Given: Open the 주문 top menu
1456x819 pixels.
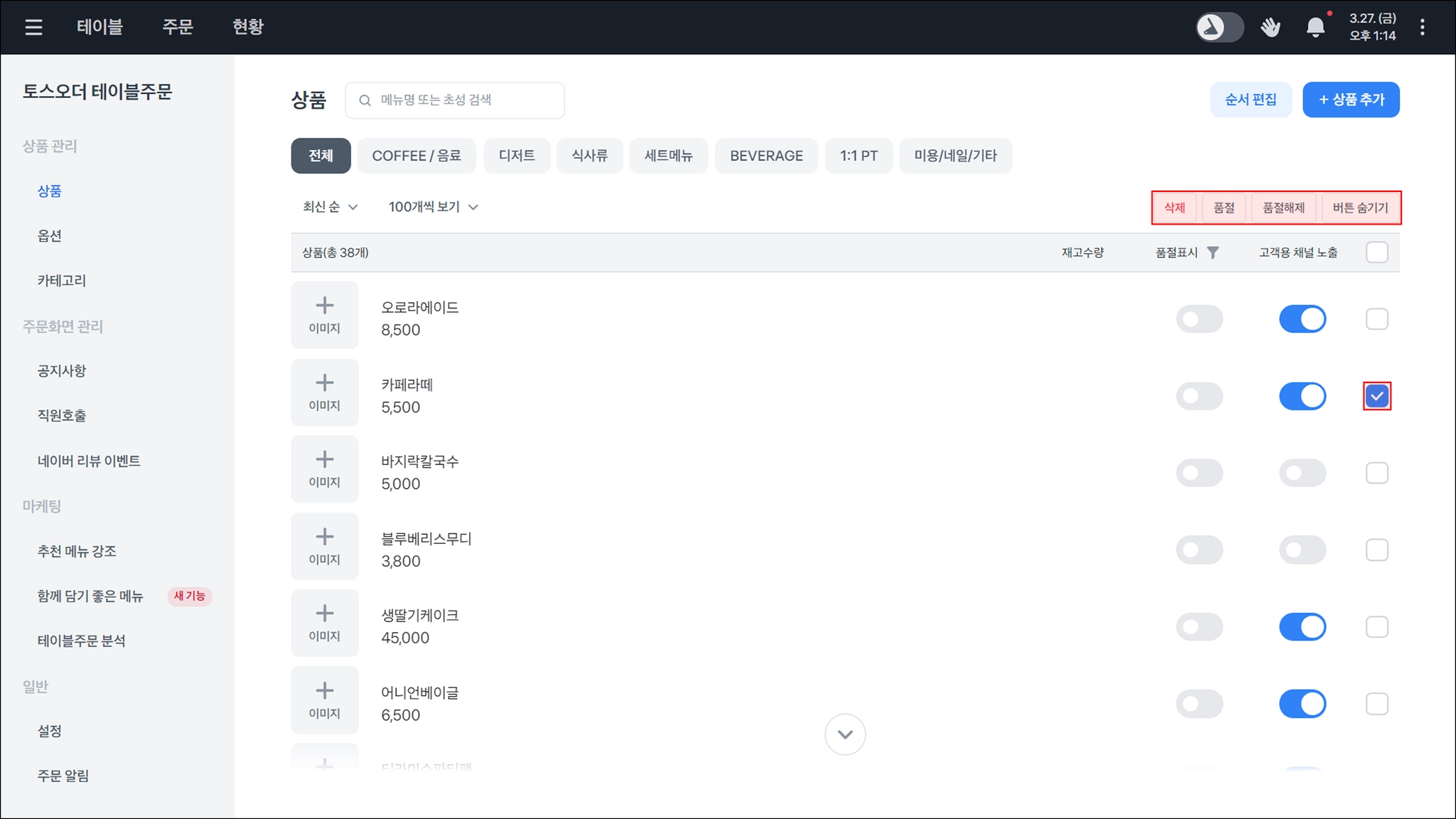Looking at the screenshot, I should point(178,27).
